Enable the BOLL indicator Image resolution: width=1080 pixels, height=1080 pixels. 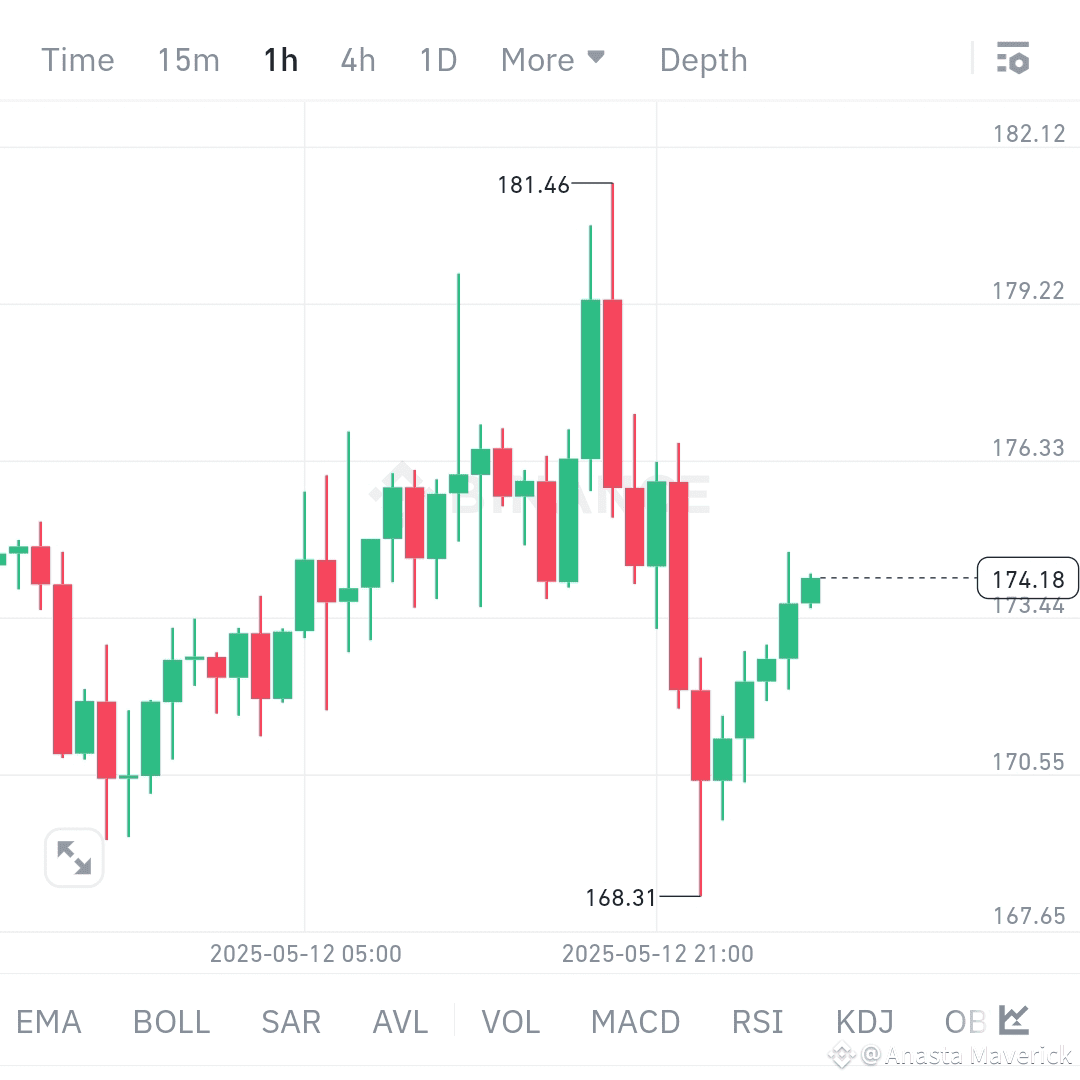click(x=171, y=1021)
